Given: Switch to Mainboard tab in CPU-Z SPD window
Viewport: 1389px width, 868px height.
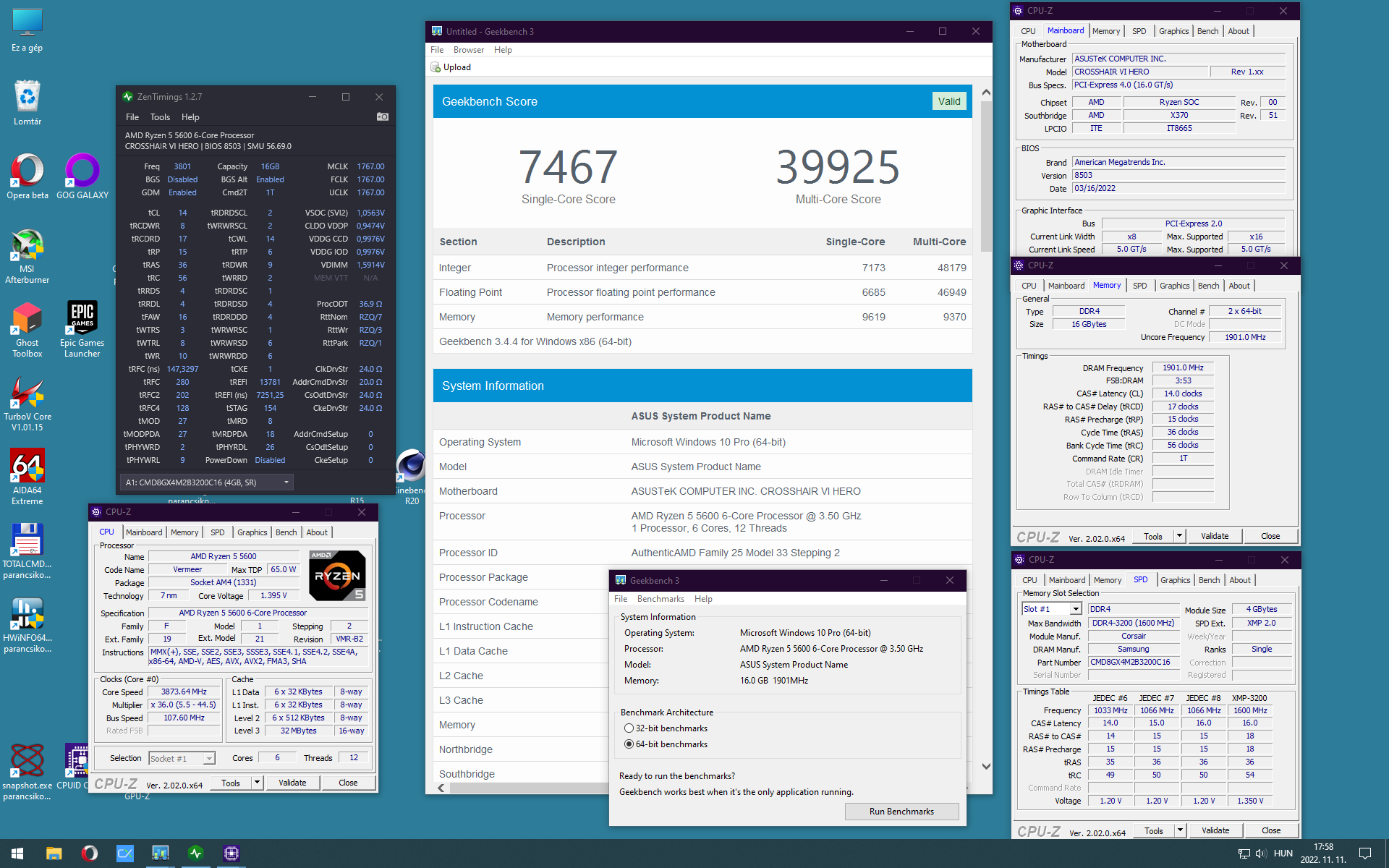Looking at the screenshot, I should [1067, 580].
